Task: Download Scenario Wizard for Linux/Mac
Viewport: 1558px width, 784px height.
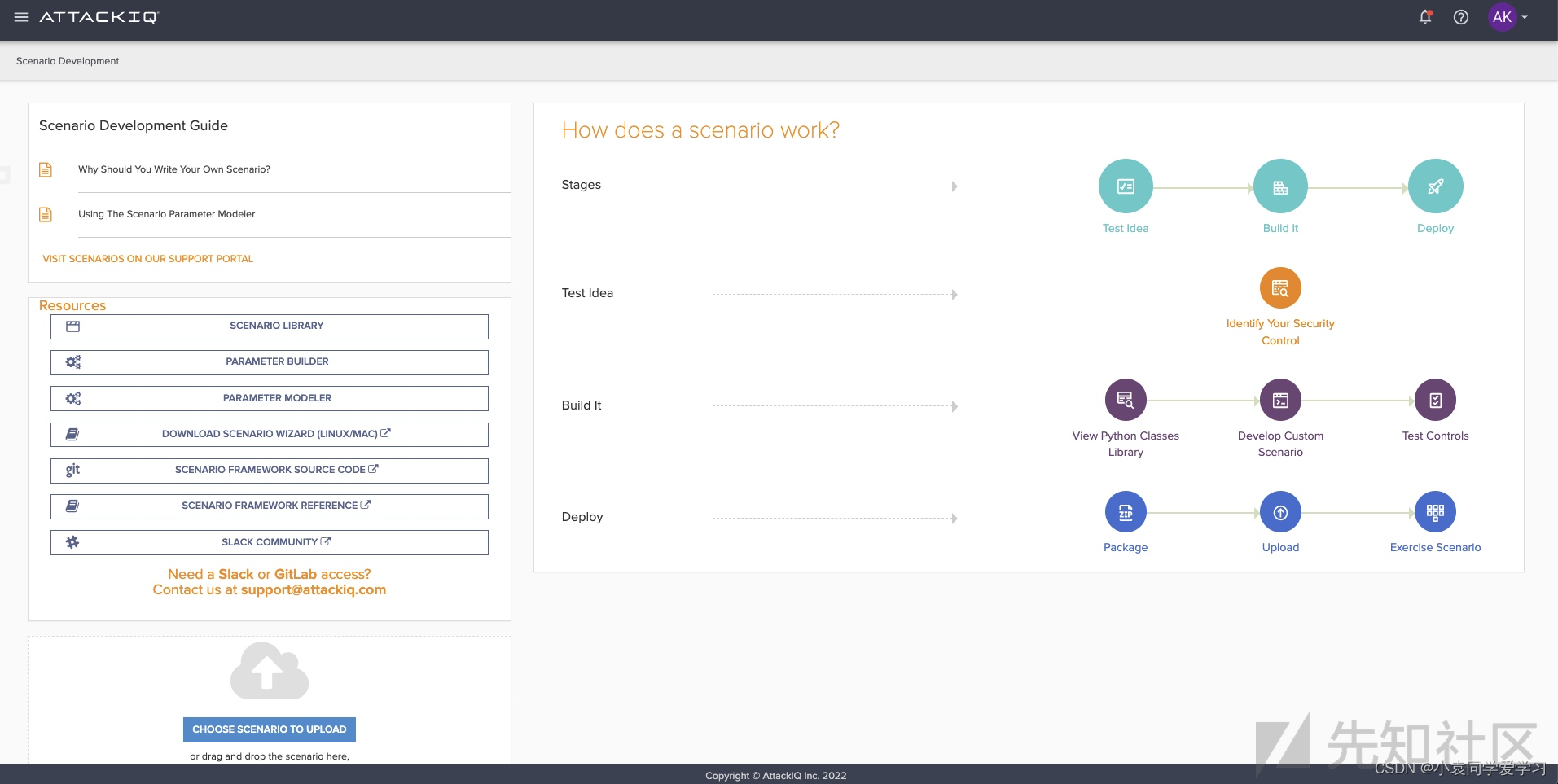Action: point(270,434)
